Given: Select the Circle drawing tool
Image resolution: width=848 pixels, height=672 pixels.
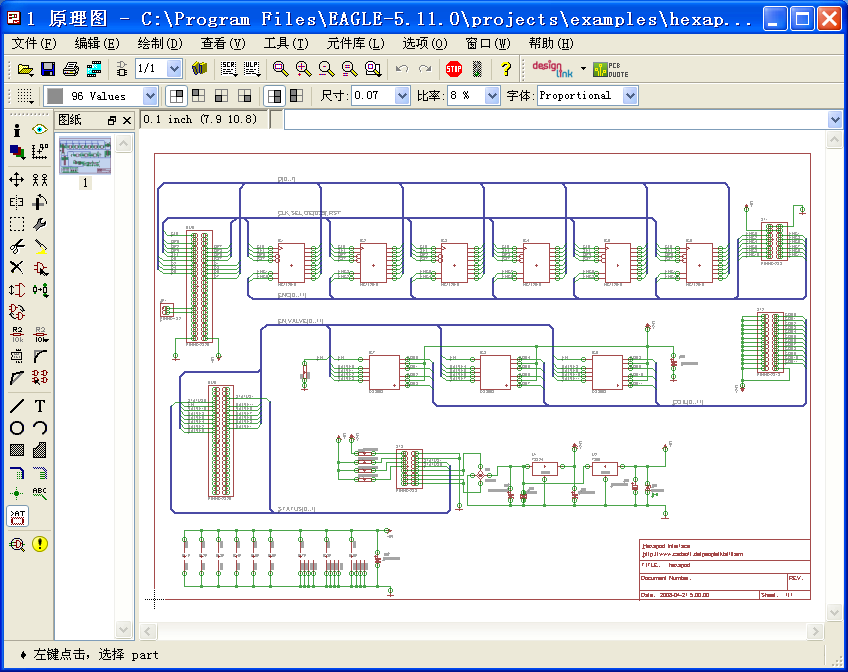Looking at the screenshot, I should pyautogui.click(x=17, y=428).
